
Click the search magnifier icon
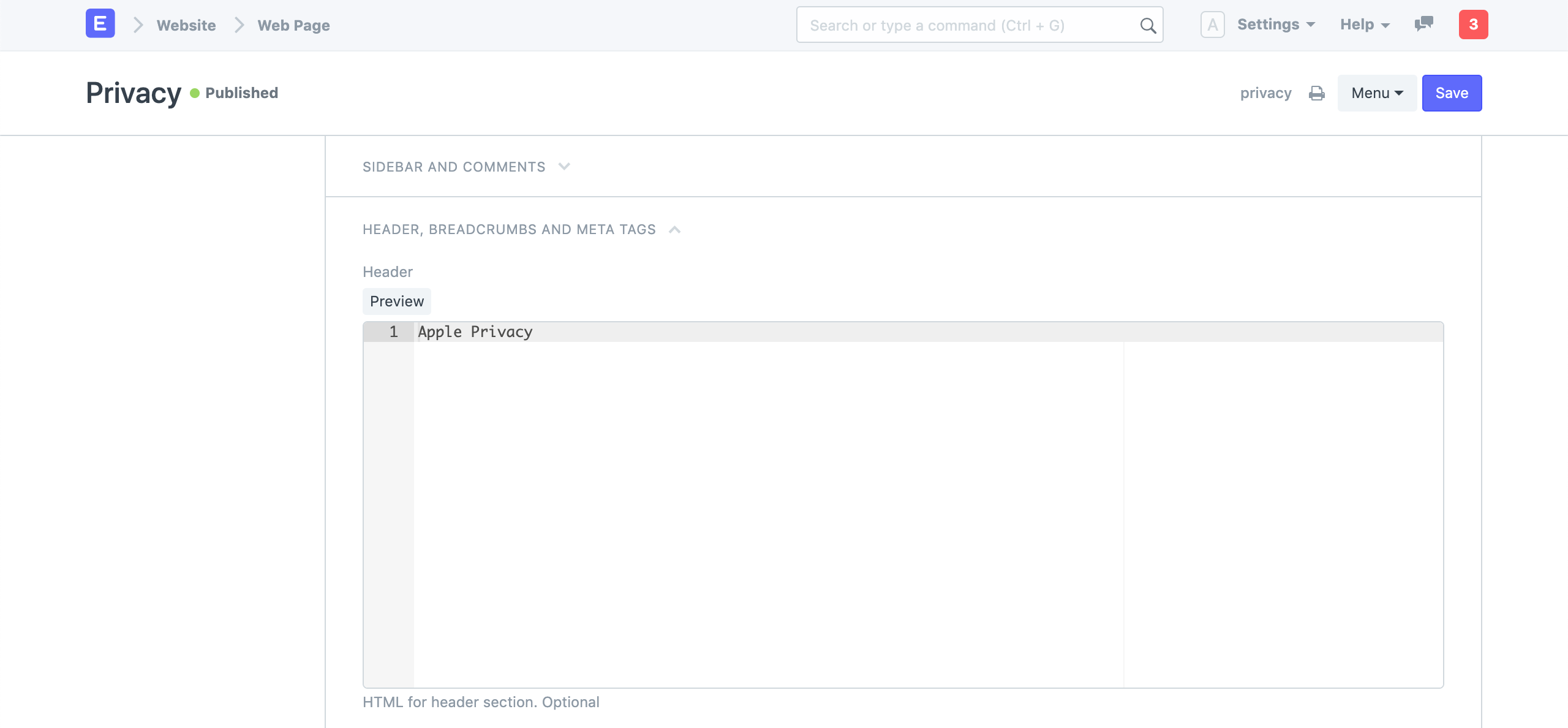[1147, 25]
